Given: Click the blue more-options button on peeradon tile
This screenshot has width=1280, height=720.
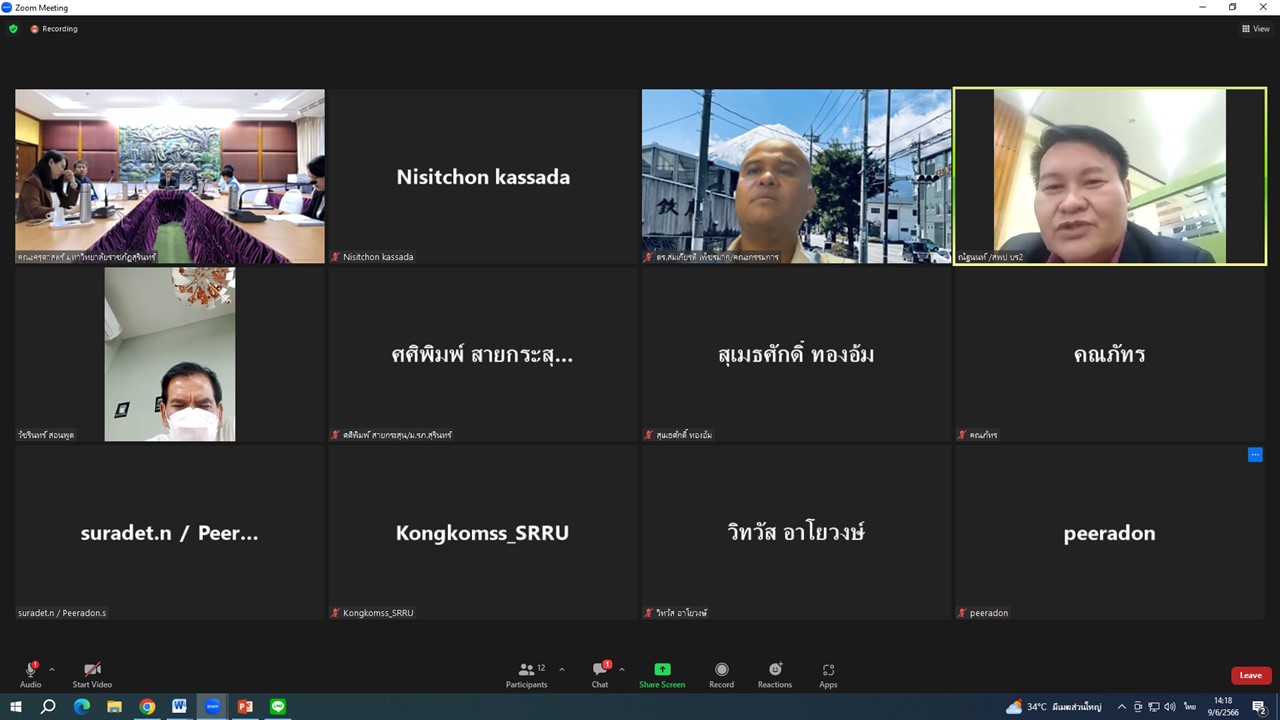Looking at the screenshot, I should pos(1254,455).
